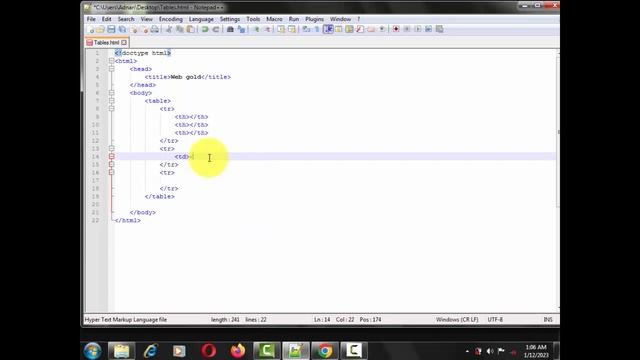Viewport: 640px width, 360px height.
Task: Click the Windows Start button
Action: point(93,351)
